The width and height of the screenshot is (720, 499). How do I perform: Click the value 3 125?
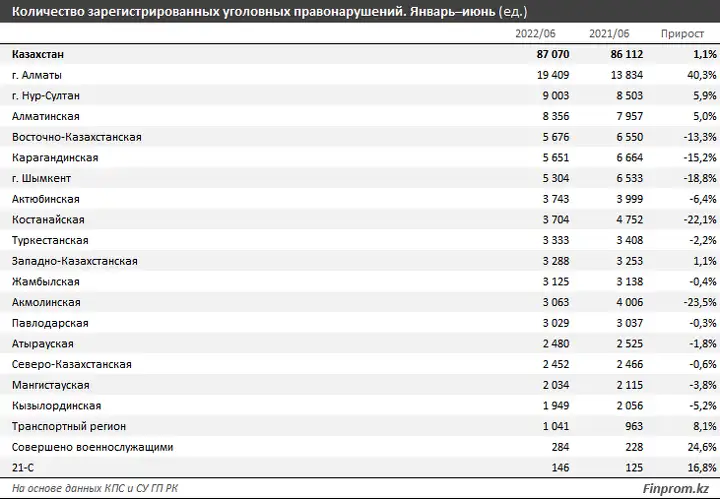click(556, 281)
